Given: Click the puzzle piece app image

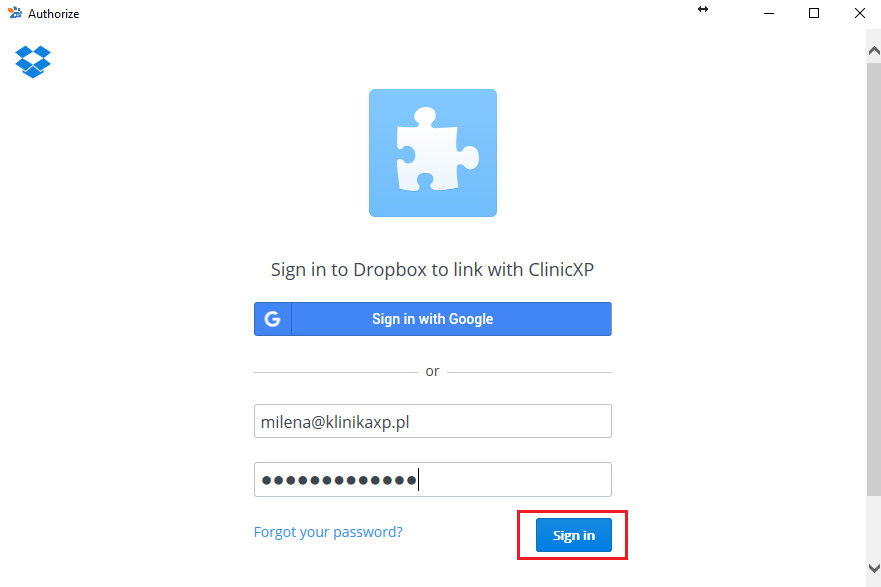Looking at the screenshot, I should [433, 153].
